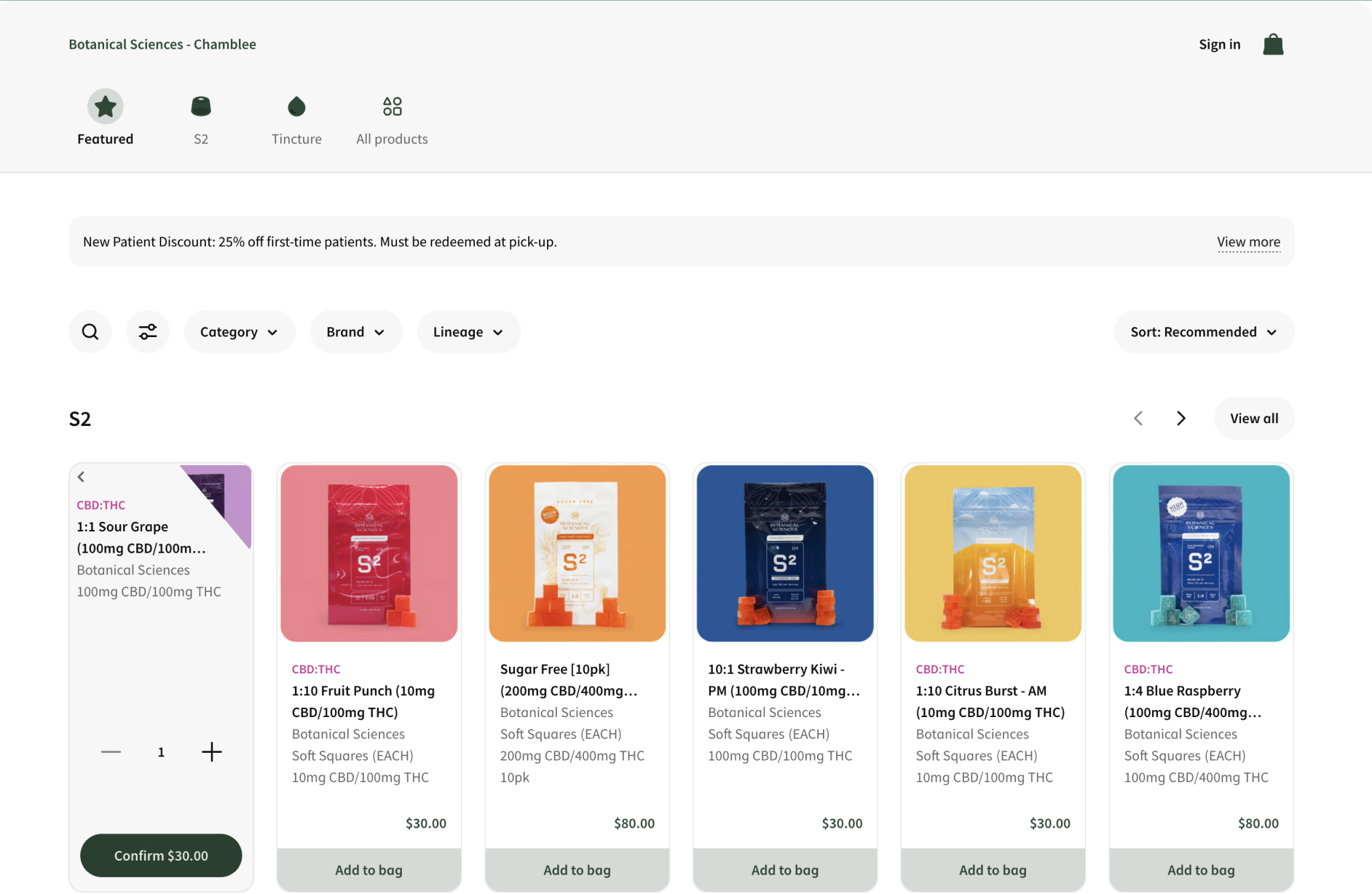Click the Sugar Free $80.00 price

pos(634,823)
